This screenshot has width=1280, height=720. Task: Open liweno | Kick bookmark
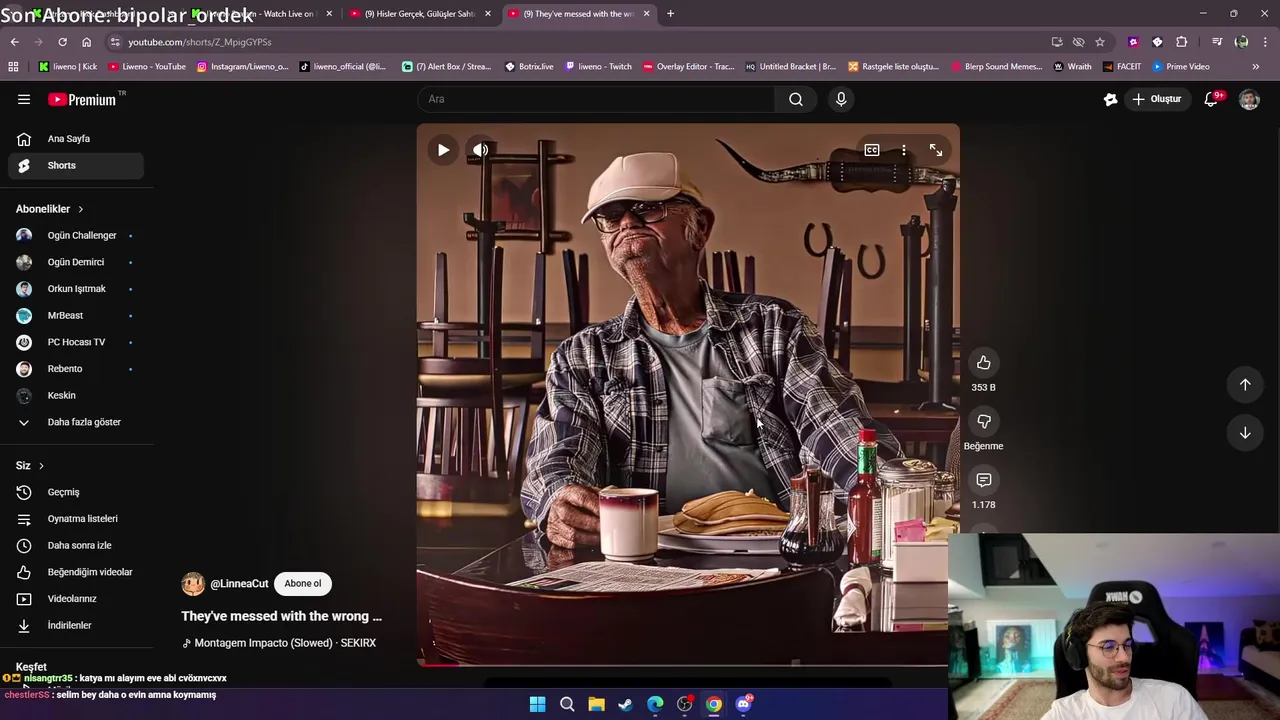[x=68, y=67]
